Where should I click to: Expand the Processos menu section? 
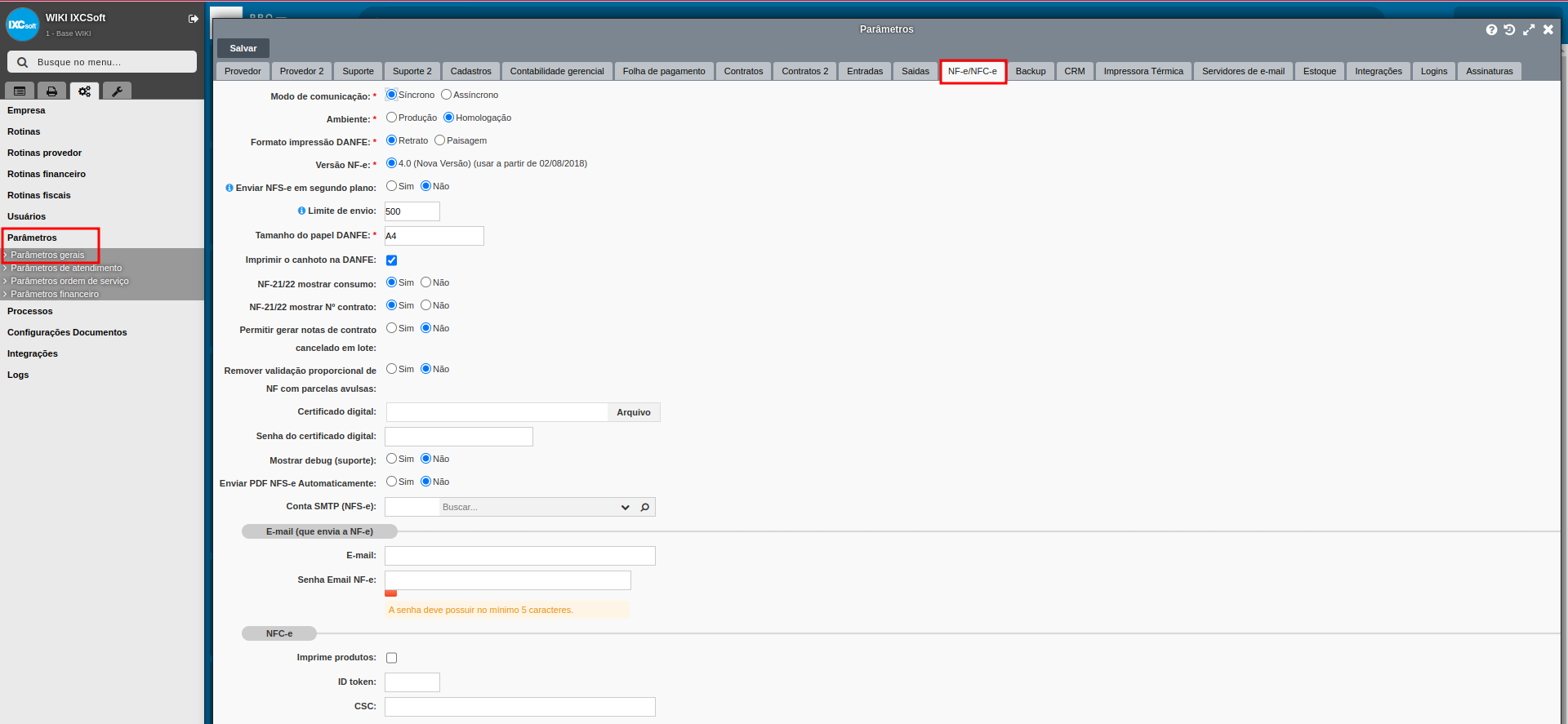30,311
